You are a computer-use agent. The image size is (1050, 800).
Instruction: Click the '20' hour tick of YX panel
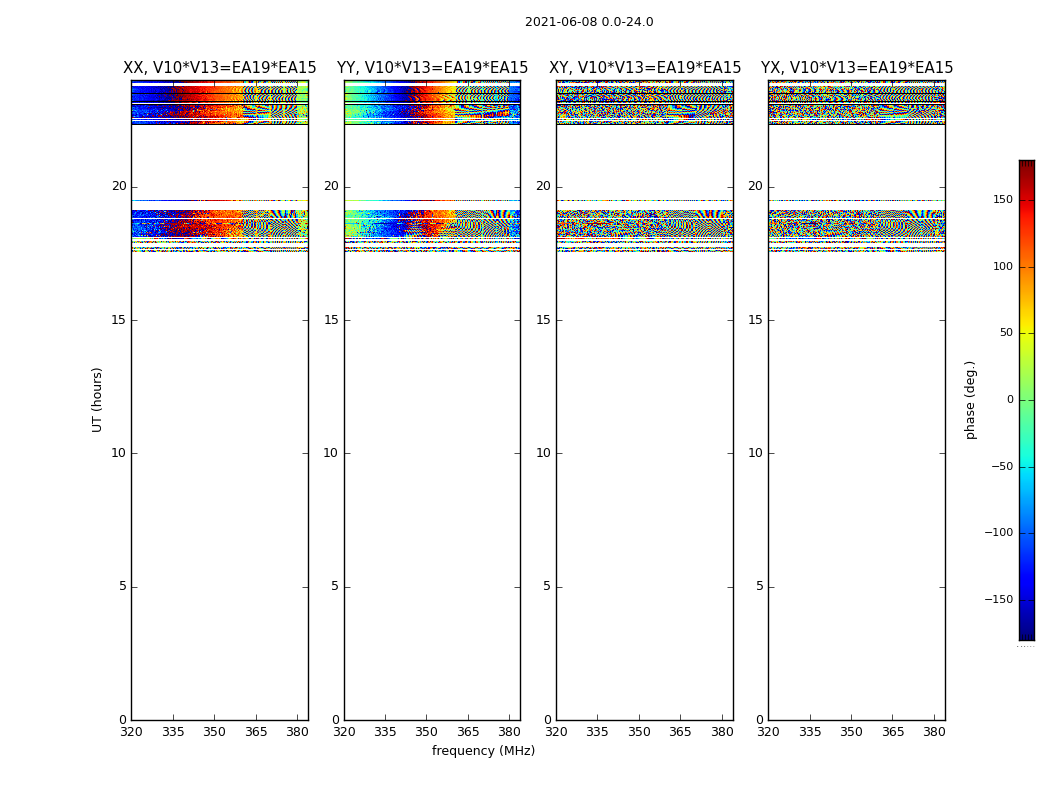(756, 186)
